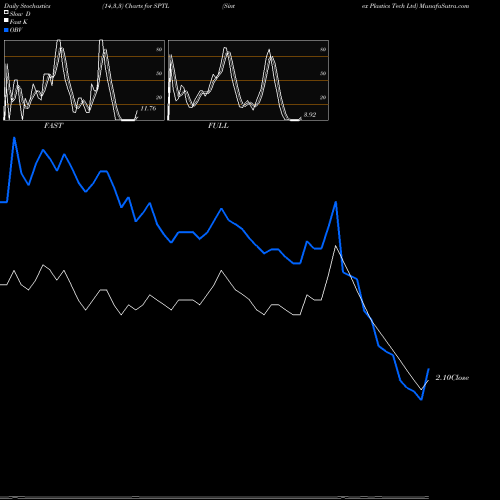Click the 'Fast K' legend label
Viewport: 500px width, 500px height.
(x=19, y=22)
